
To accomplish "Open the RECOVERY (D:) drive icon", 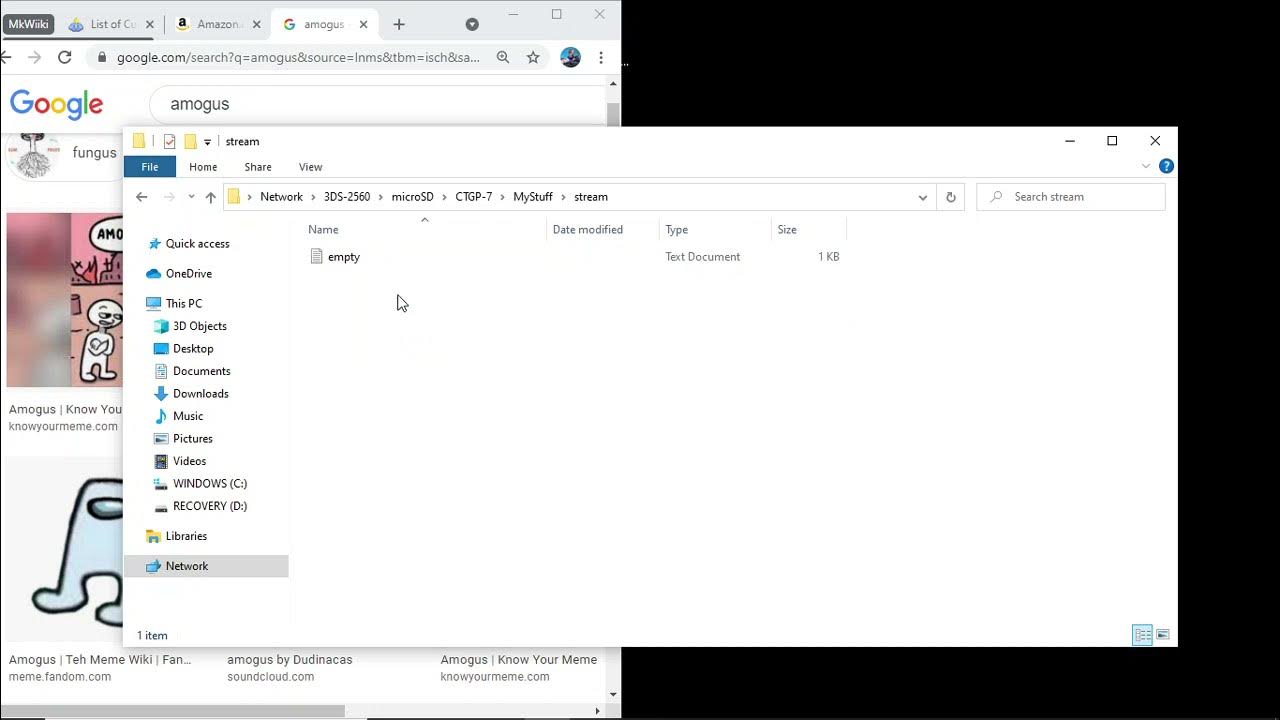I will 161,506.
